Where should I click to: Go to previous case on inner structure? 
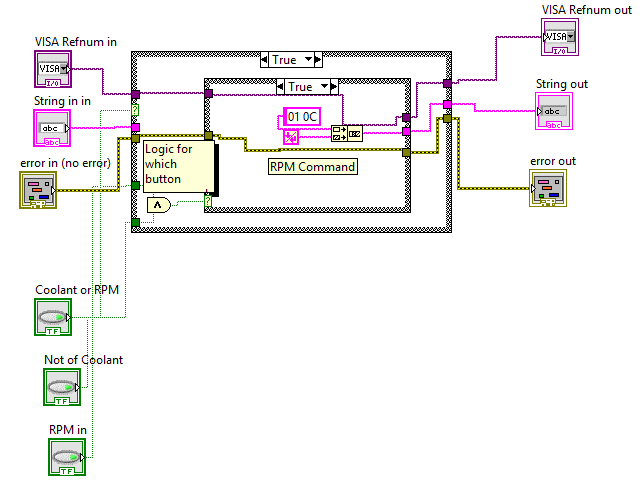pyautogui.click(x=281, y=87)
